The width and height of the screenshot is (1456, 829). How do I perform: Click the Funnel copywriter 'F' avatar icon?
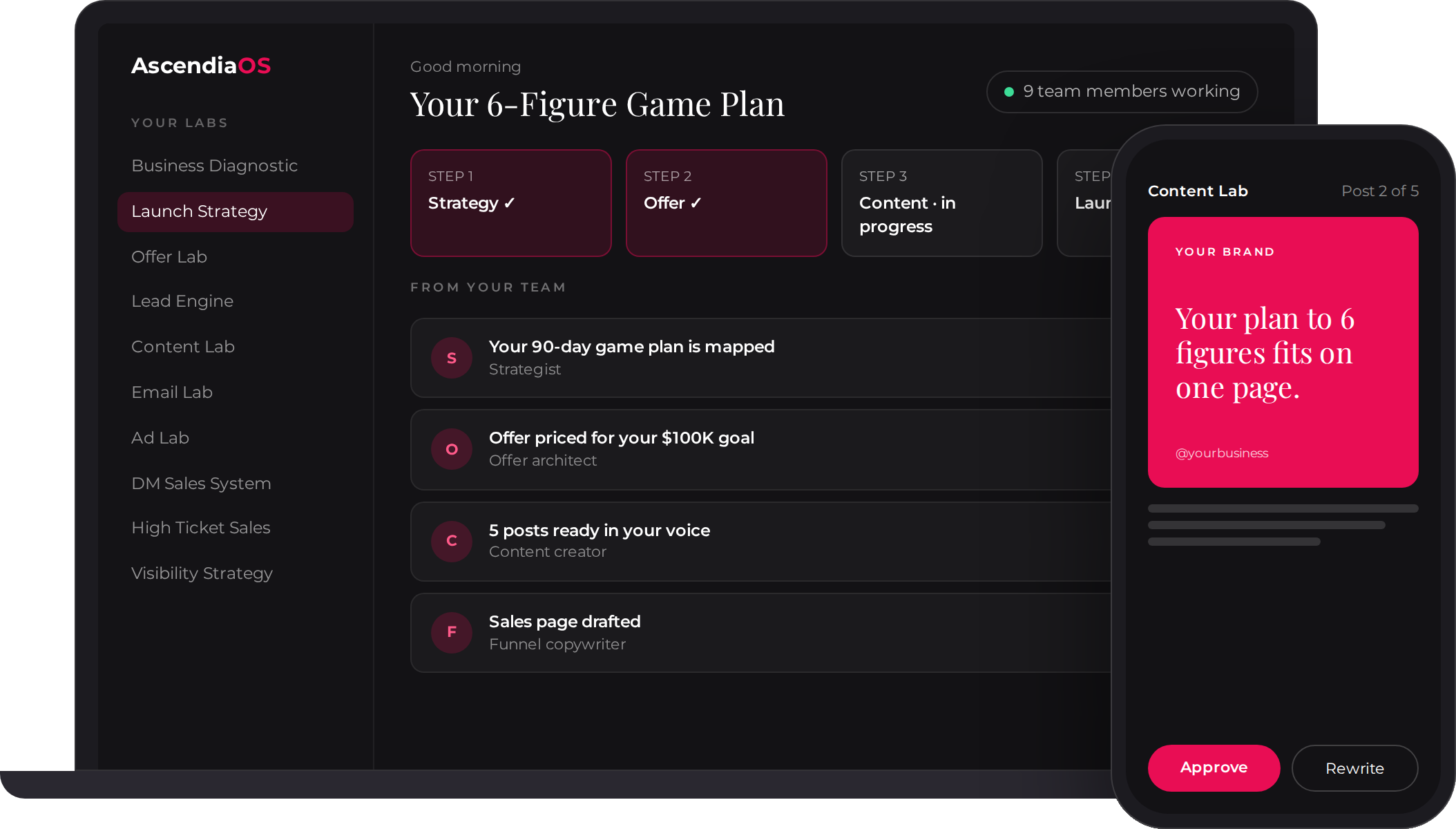pos(452,632)
